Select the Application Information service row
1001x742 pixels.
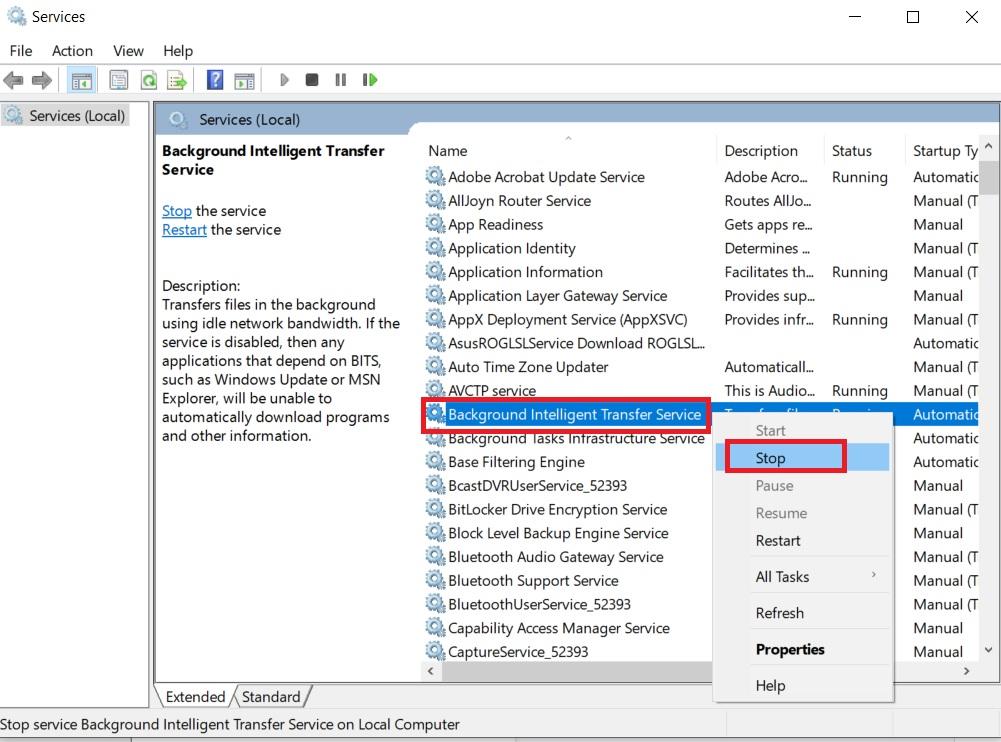700,271
